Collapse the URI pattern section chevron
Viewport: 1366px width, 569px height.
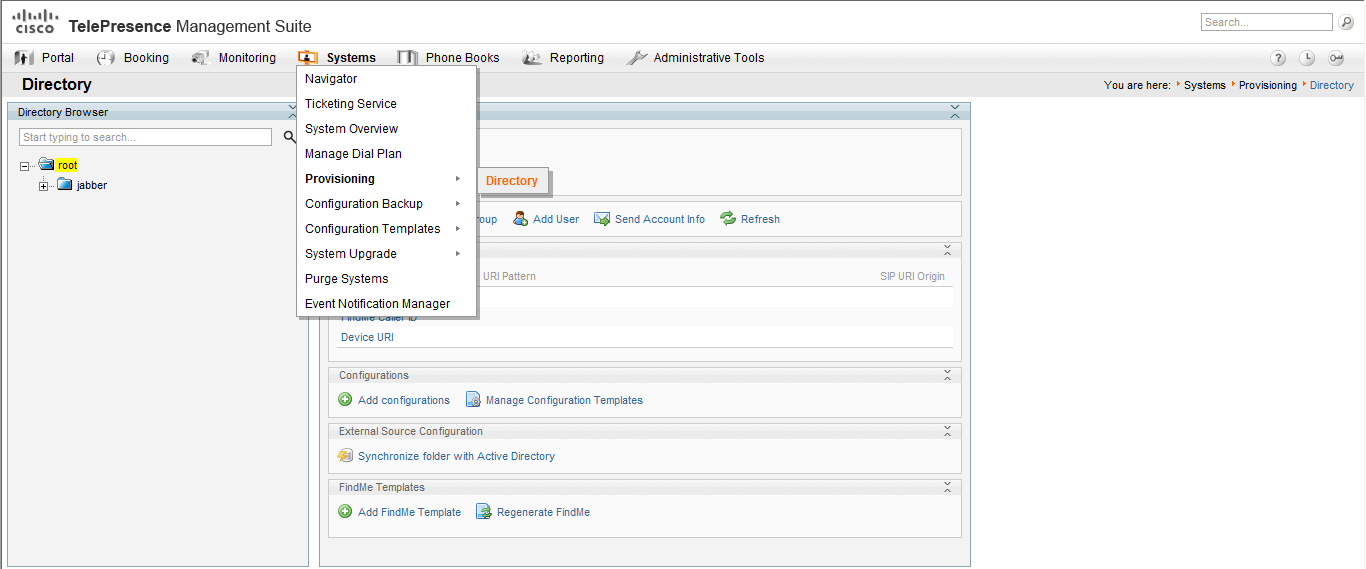pyautogui.click(x=947, y=249)
